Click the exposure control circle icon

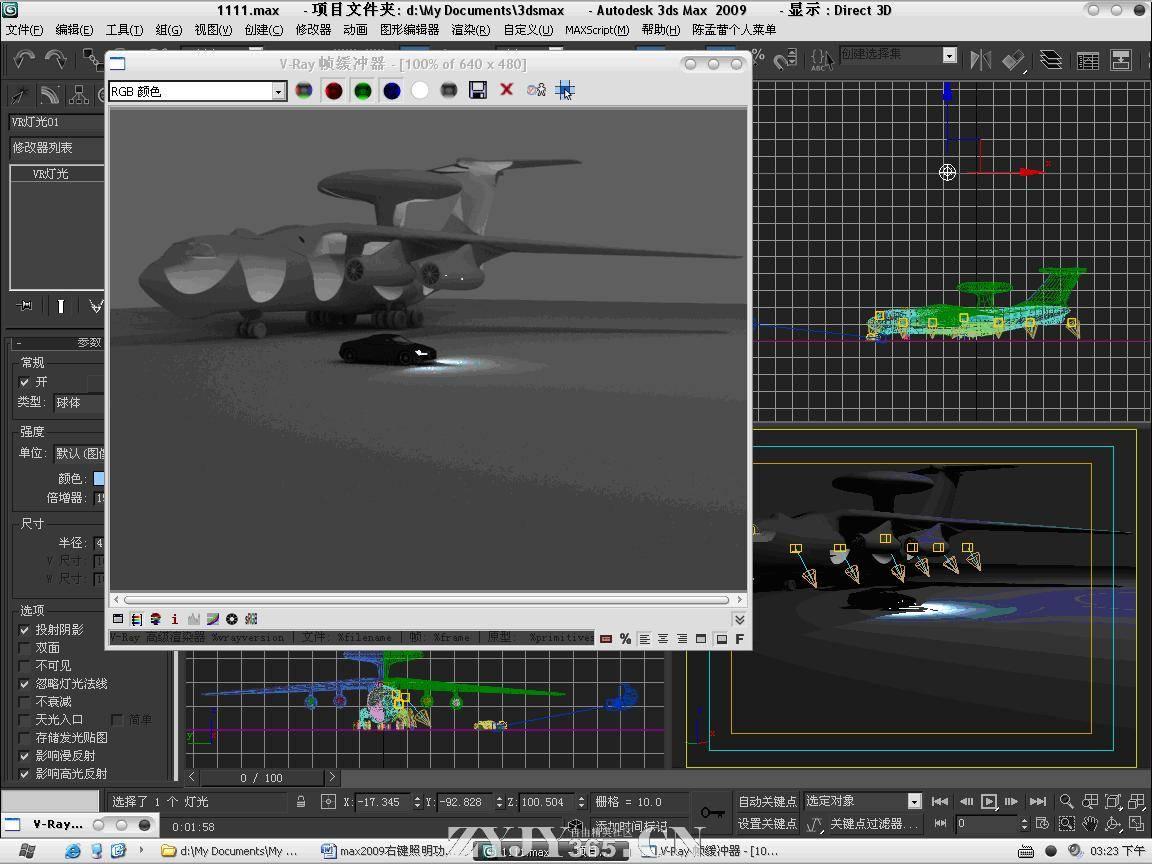tap(231, 619)
